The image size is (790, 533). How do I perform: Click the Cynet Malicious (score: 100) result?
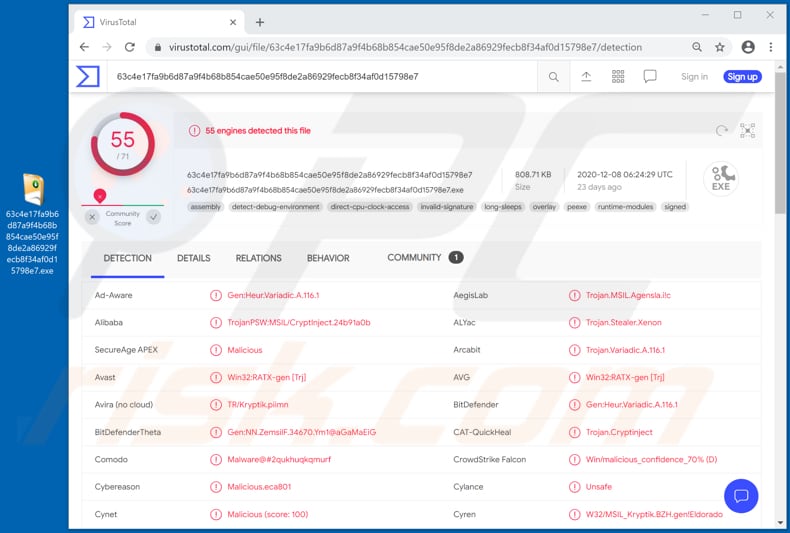[268, 514]
